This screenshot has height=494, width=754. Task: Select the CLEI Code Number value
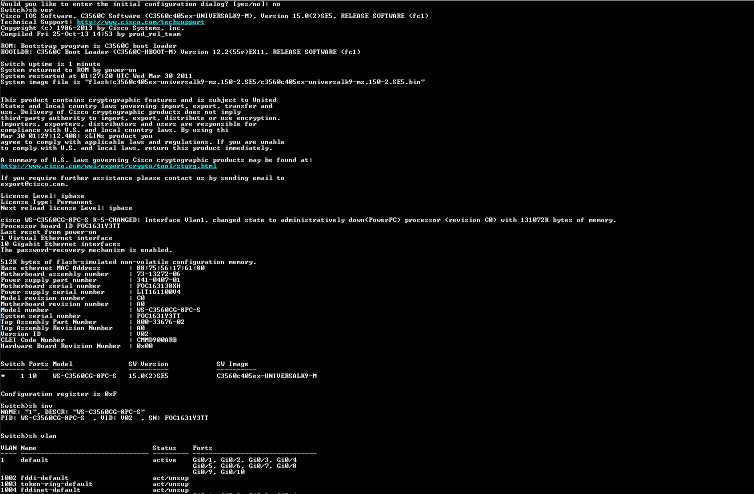157,340
